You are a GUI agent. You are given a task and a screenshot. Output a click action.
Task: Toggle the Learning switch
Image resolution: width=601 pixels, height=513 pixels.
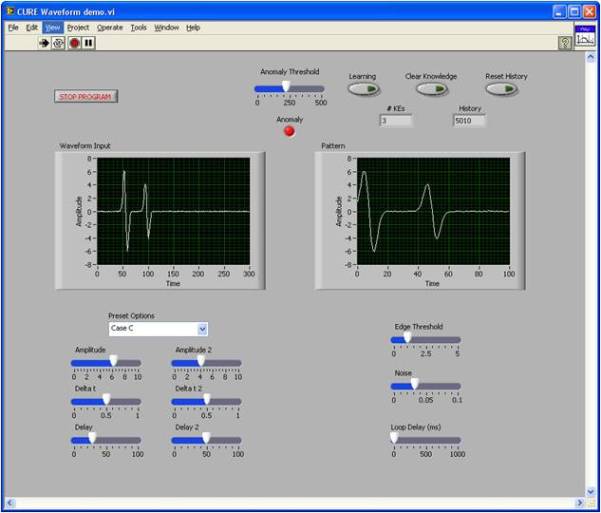click(363, 90)
